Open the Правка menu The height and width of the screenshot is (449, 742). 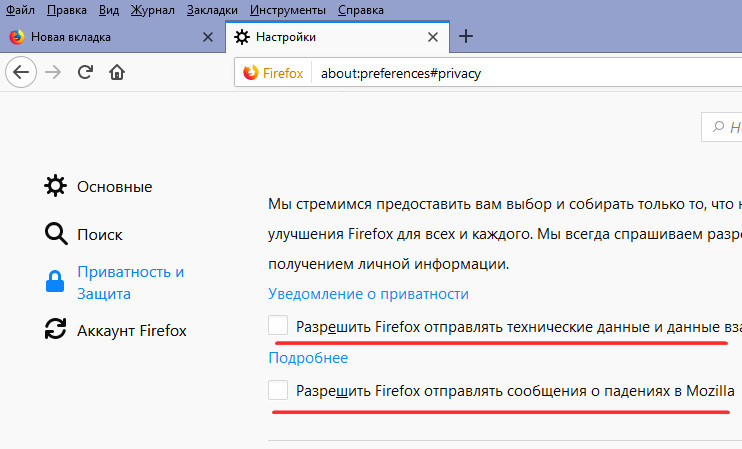[x=67, y=10]
